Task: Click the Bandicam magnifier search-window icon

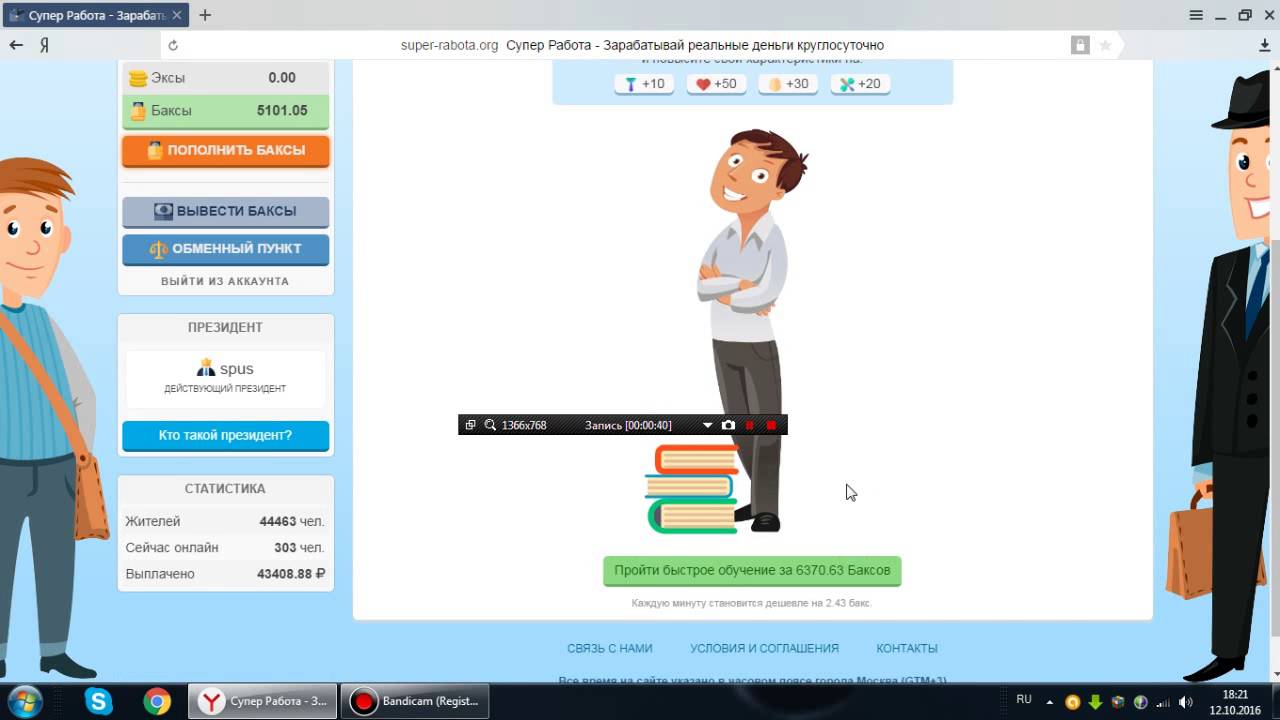Action: pyautogui.click(x=490, y=425)
